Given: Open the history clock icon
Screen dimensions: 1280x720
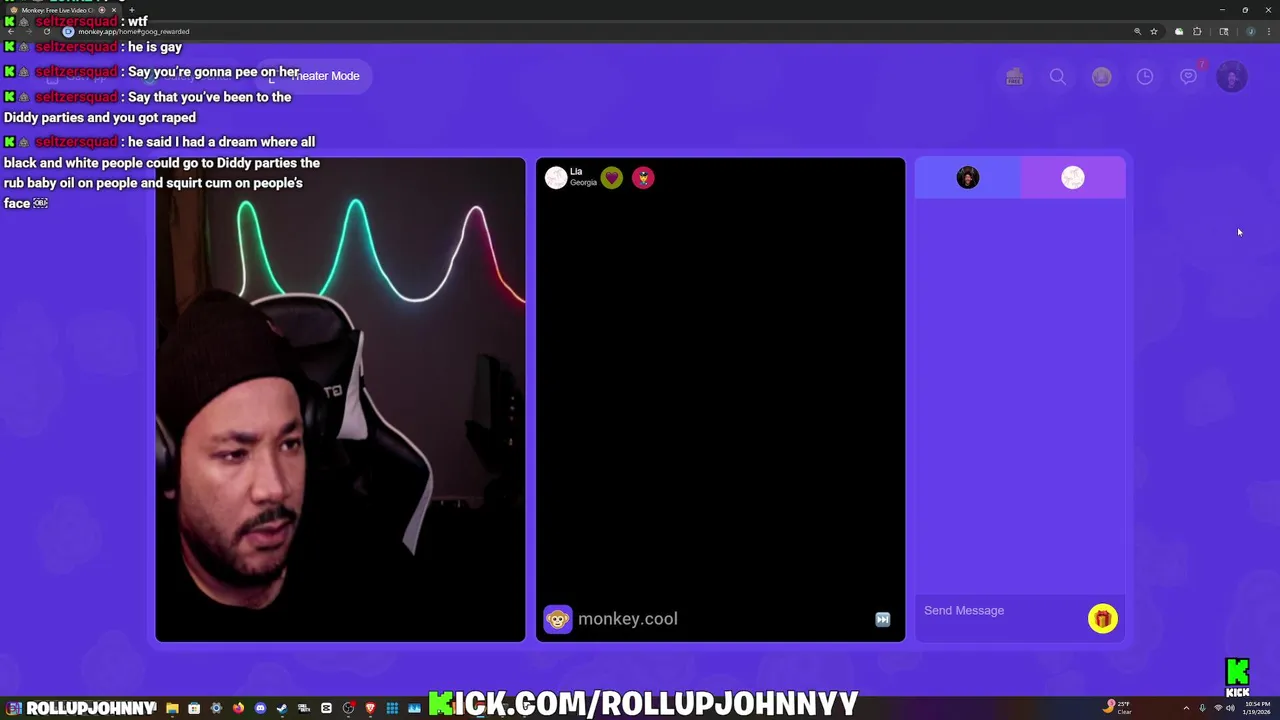Looking at the screenshot, I should (1145, 77).
